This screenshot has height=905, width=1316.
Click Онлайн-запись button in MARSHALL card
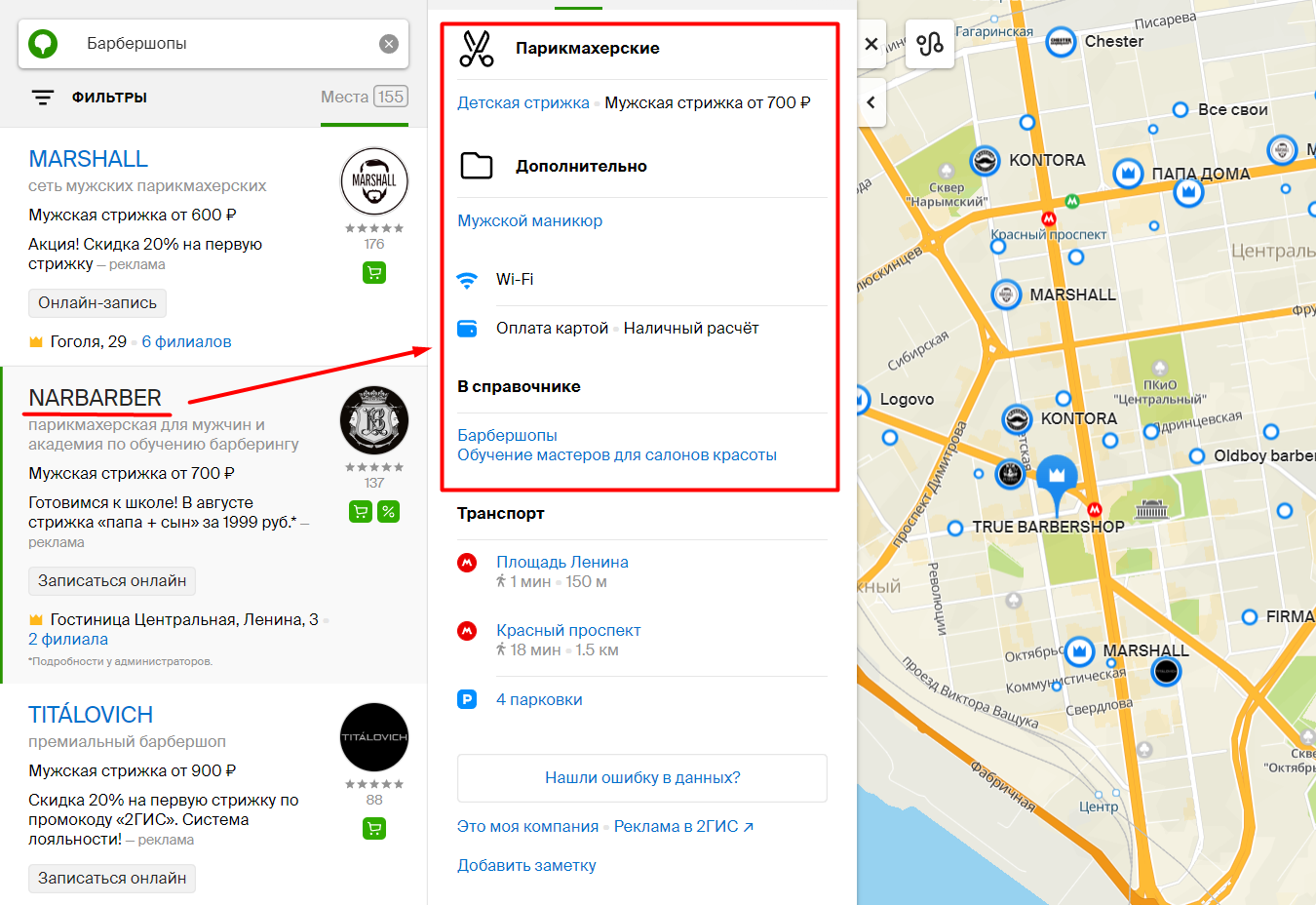tap(97, 303)
